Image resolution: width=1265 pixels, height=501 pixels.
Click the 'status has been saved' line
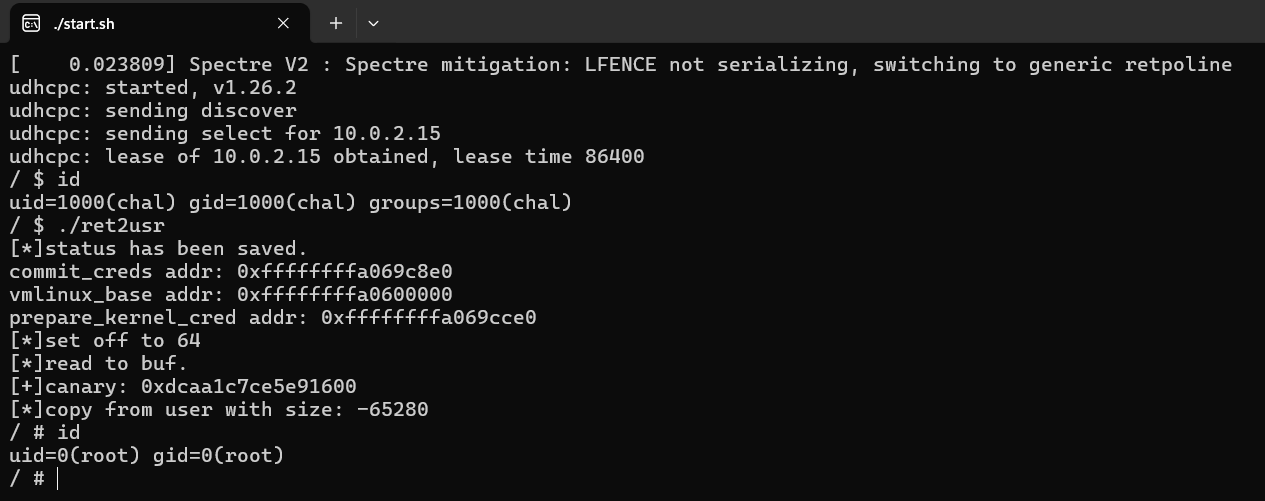click(159, 249)
